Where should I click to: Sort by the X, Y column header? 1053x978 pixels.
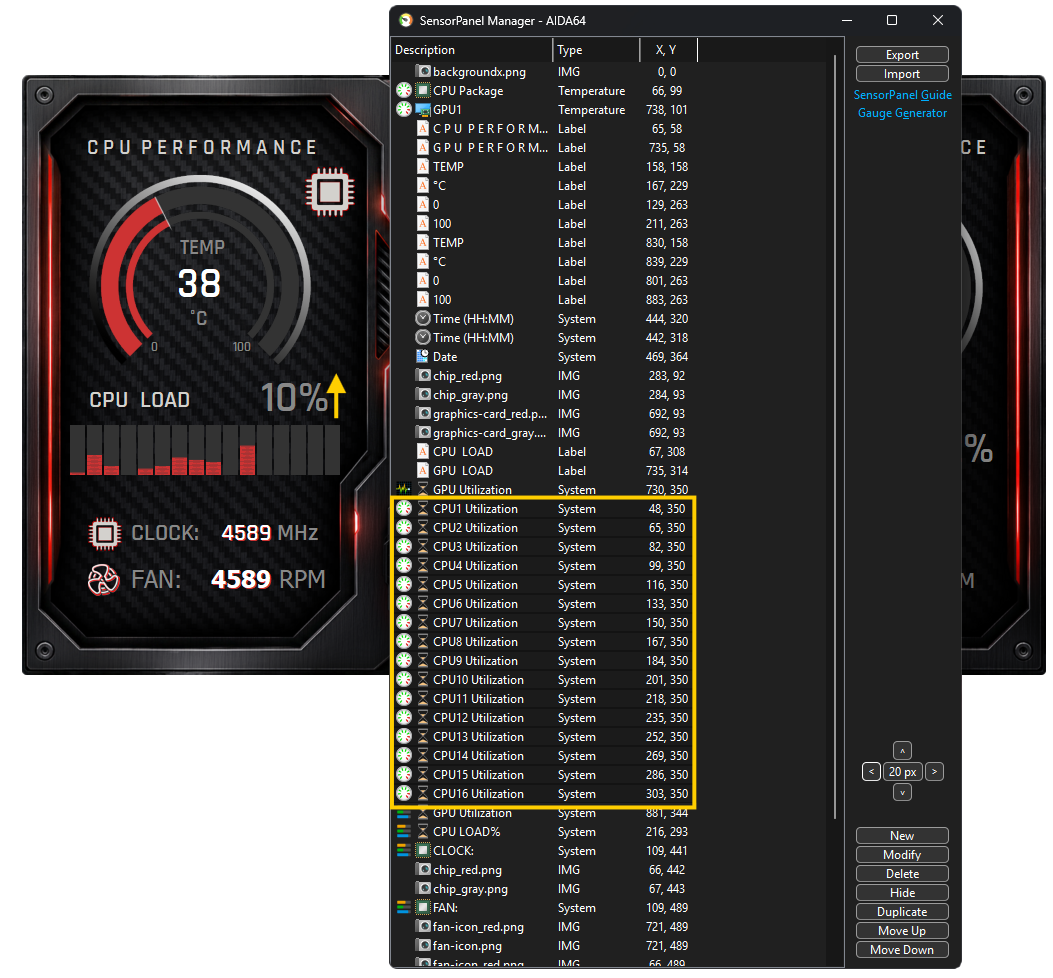click(x=669, y=50)
